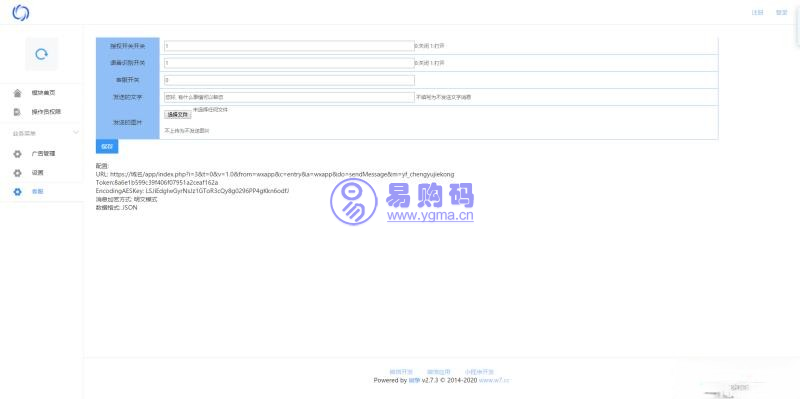800x399 pixels.
Task: Click the house icon for 模块首页
Action: point(18,93)
